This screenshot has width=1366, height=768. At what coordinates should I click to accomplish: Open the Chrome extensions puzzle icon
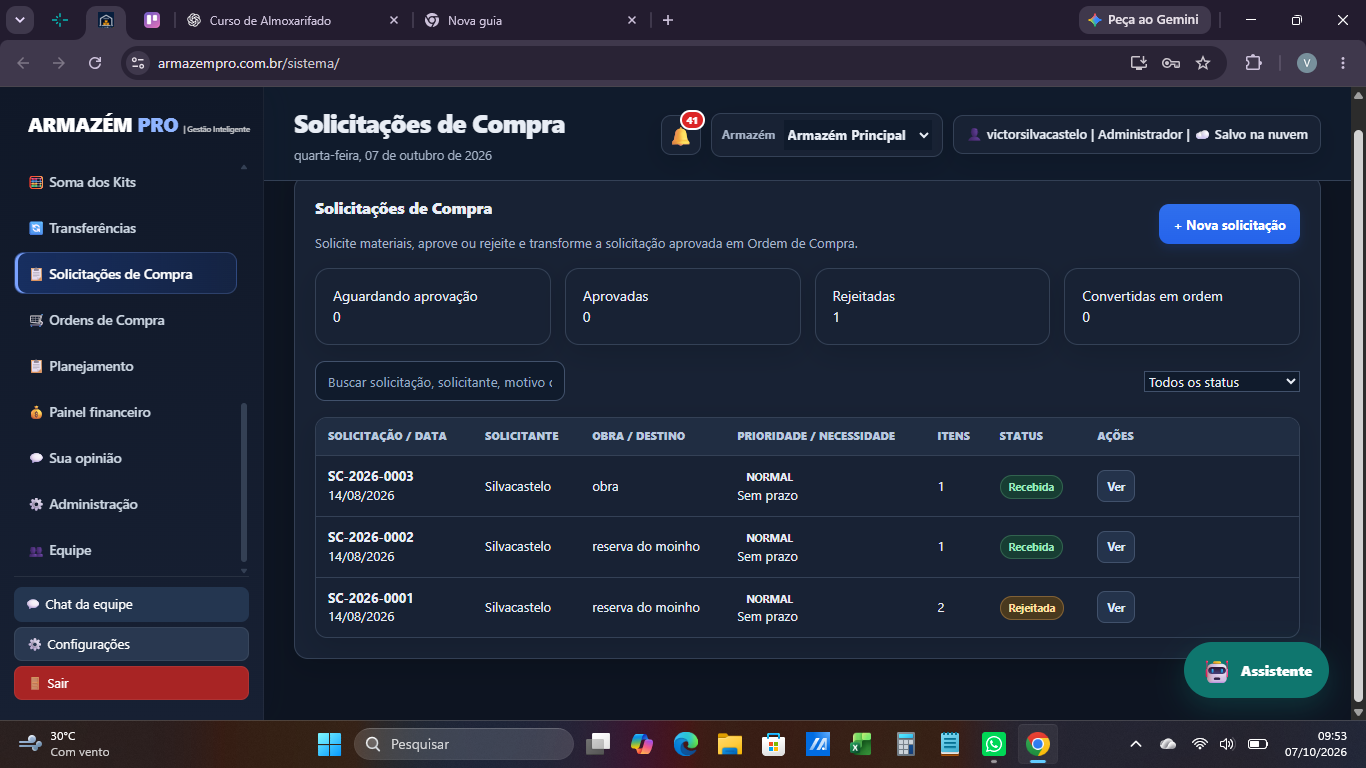[x=1253, y=63]
